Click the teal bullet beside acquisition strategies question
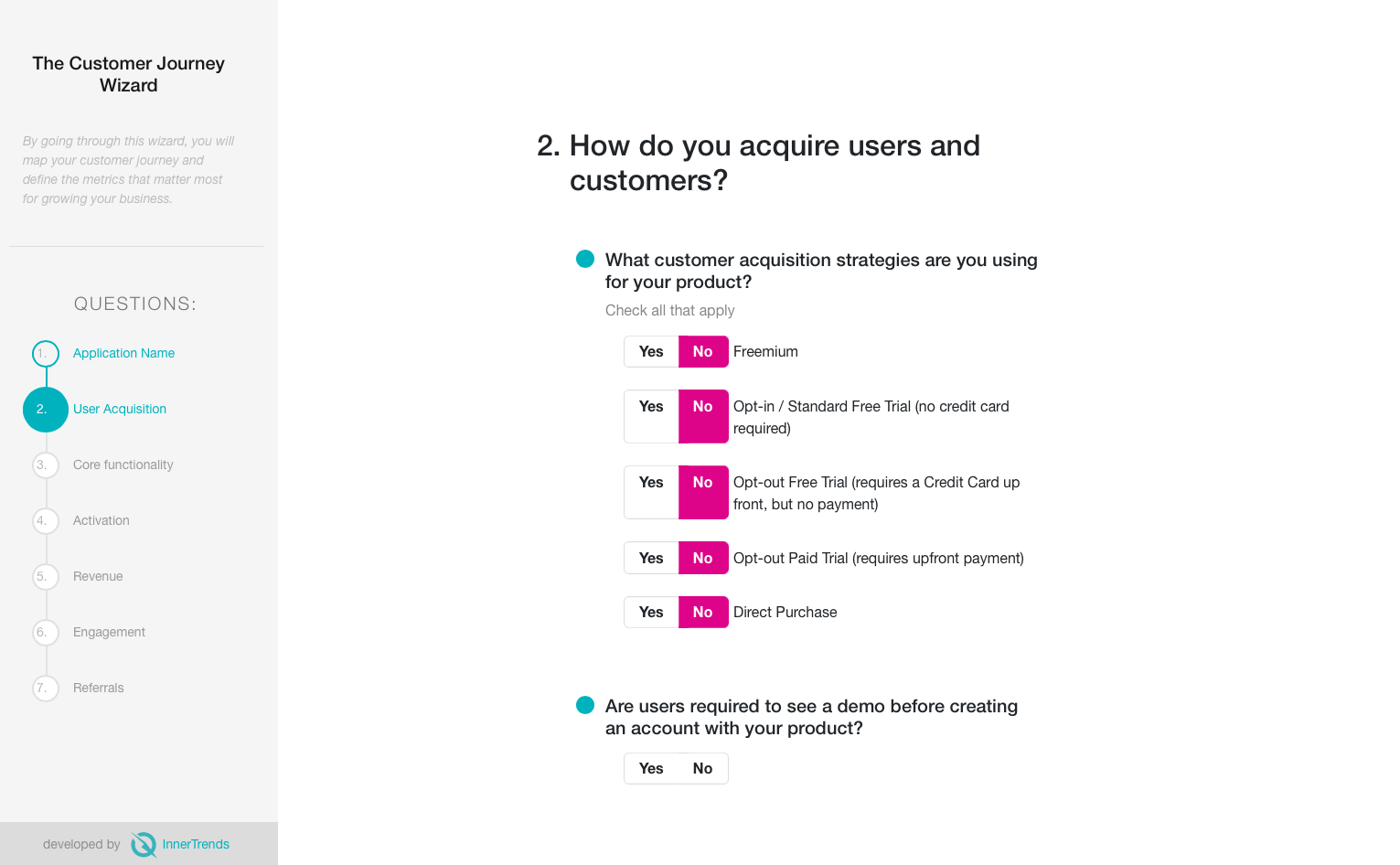The image size is (1400, 865). click(584, 259)
